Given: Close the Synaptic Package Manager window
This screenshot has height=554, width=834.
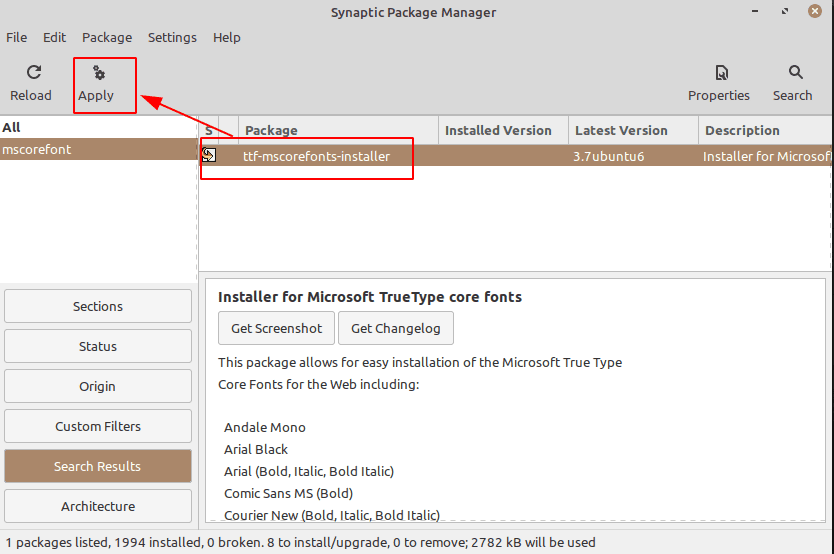Looking at the screenshot, I should click(x=815, y=11).
